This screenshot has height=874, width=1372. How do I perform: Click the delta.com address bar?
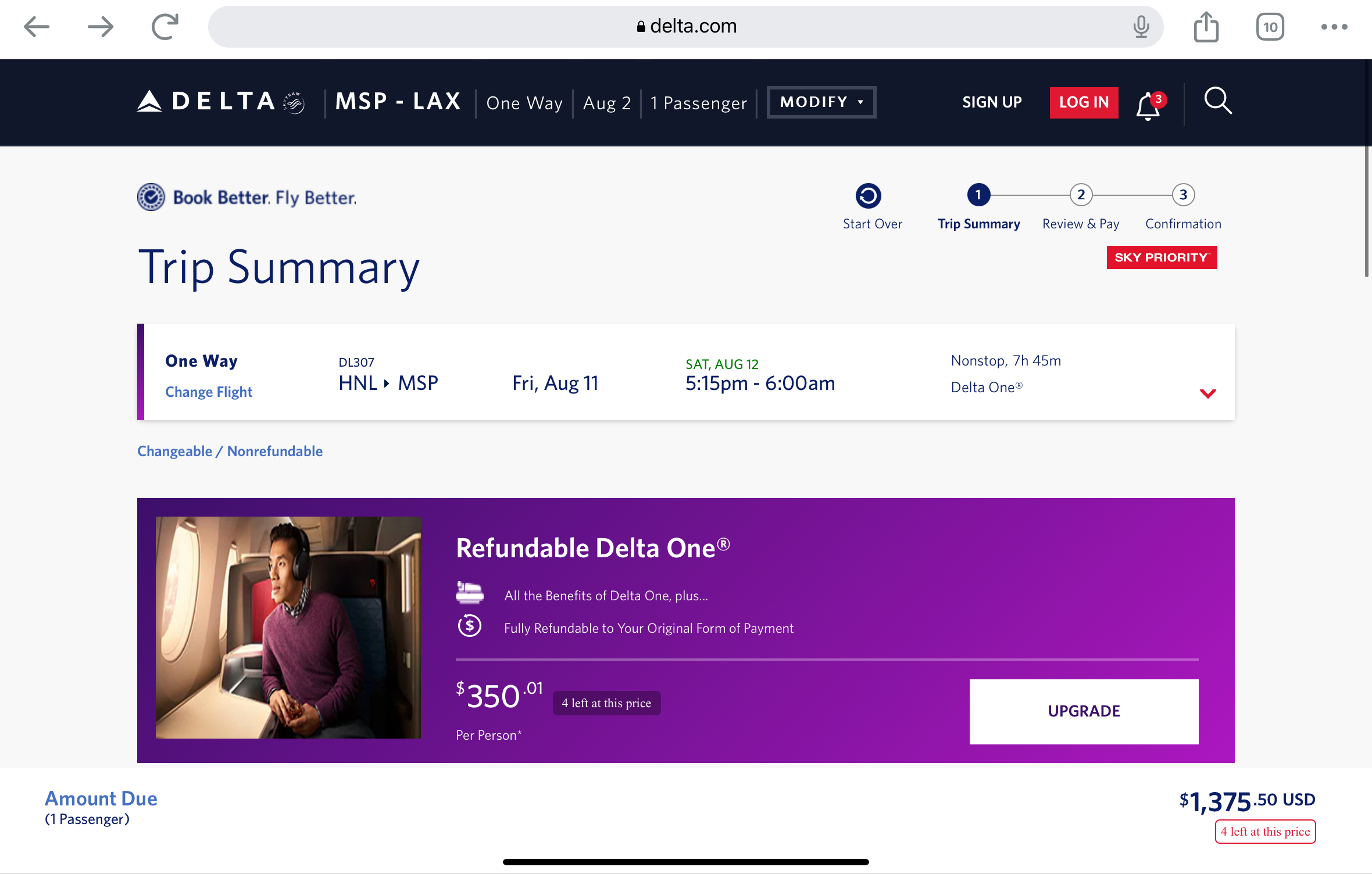[x=686, y=27]
